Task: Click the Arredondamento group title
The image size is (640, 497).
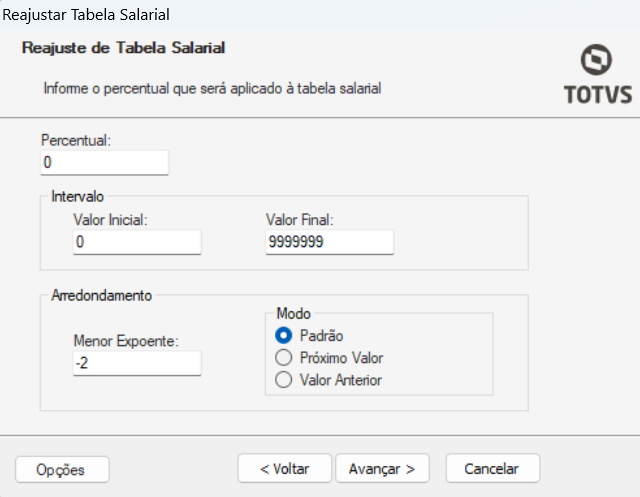Action: pyautogui.click(x=101, y=295)
